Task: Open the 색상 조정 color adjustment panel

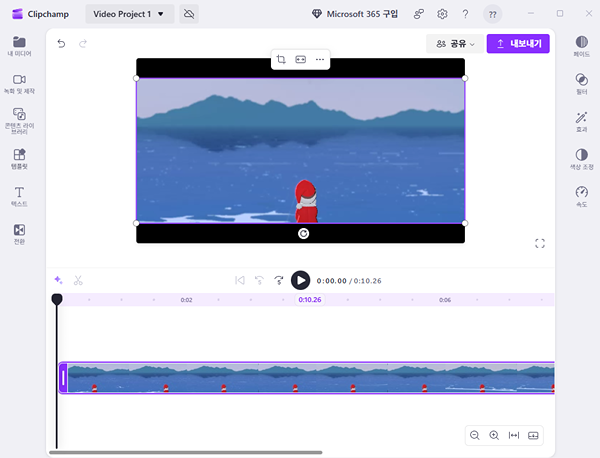Action: point(581,158)
